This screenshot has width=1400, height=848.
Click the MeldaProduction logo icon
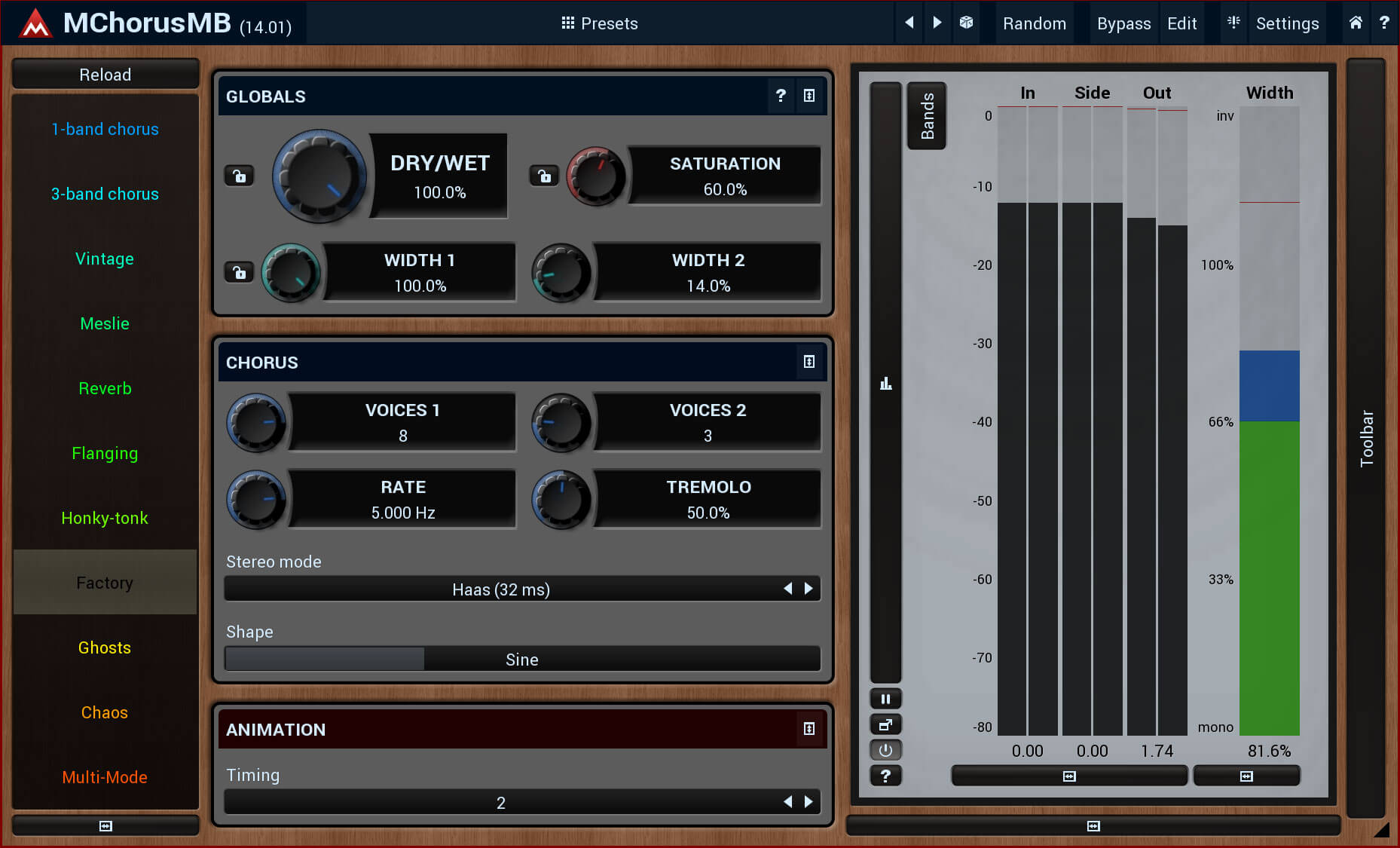click(35, 23)
